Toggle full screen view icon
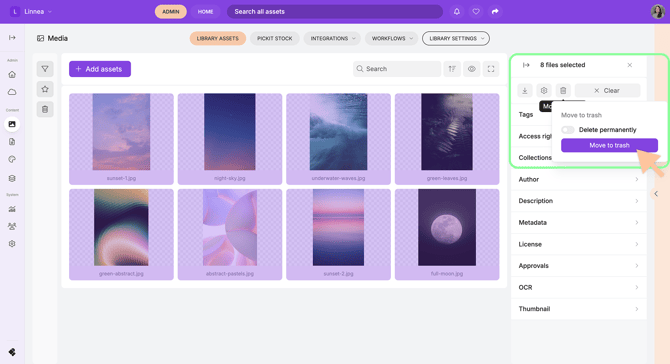 491,69
